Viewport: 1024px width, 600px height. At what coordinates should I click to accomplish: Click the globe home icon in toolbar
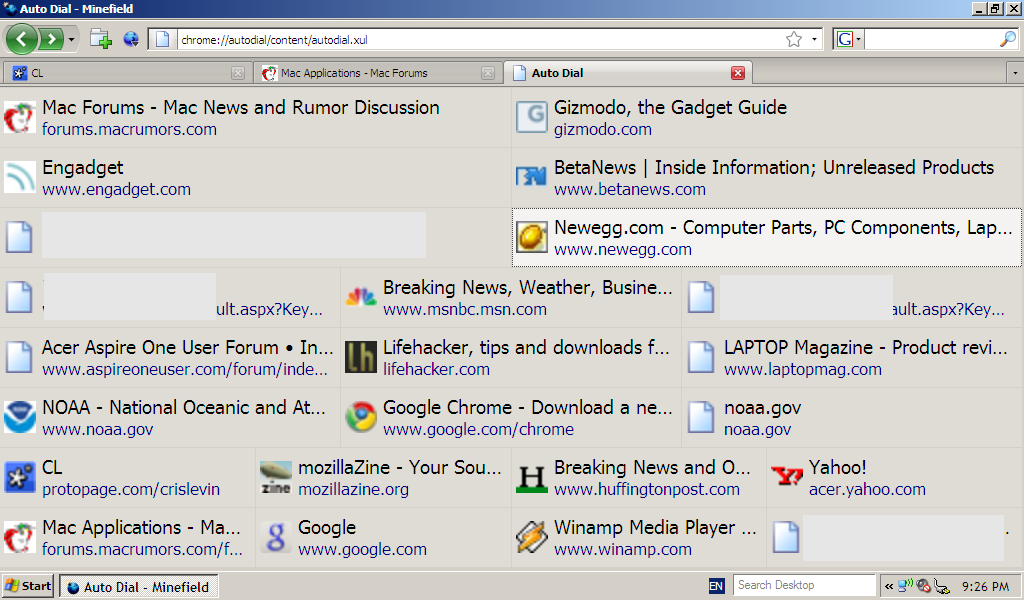pyautogui.click(x=131, y=39)
